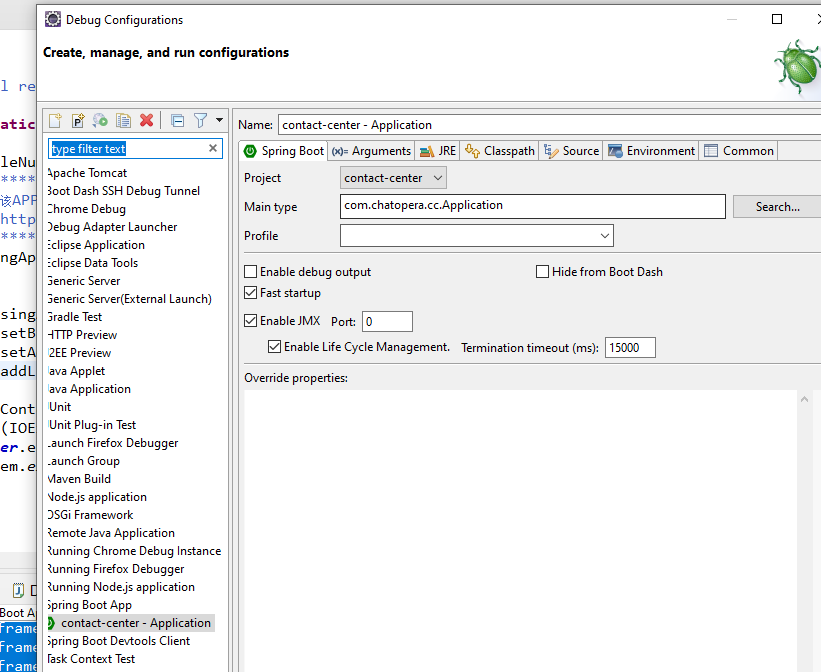821x672 pixels.
Task: Select Eclipse Application item
Action: [96, 245]
